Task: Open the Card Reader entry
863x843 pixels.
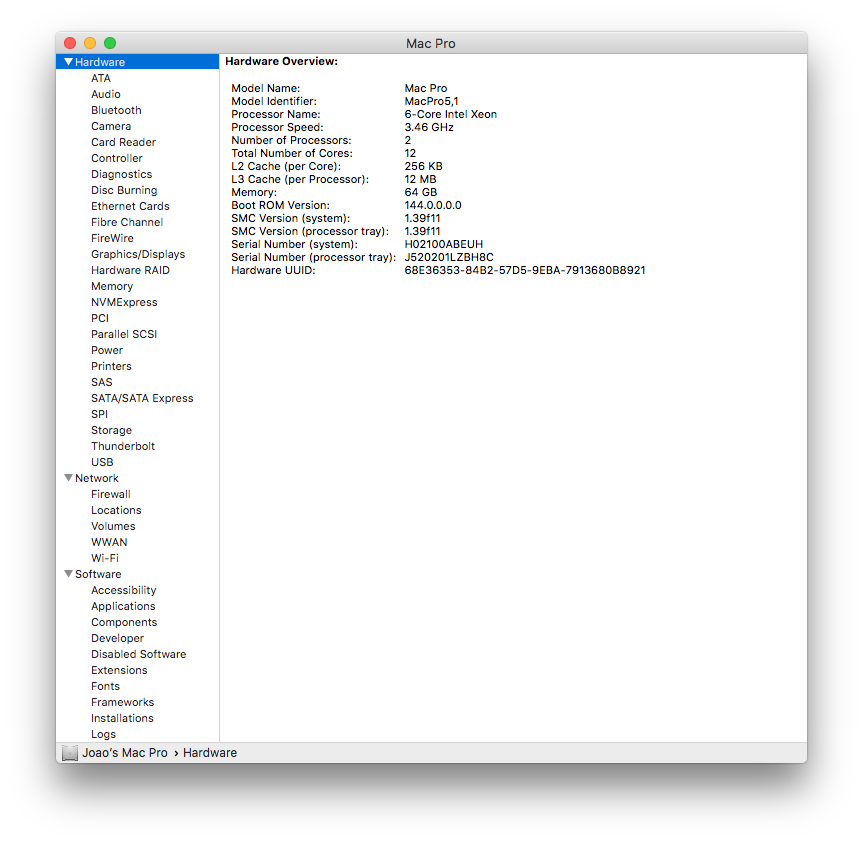Action: (x=123, y=142)
